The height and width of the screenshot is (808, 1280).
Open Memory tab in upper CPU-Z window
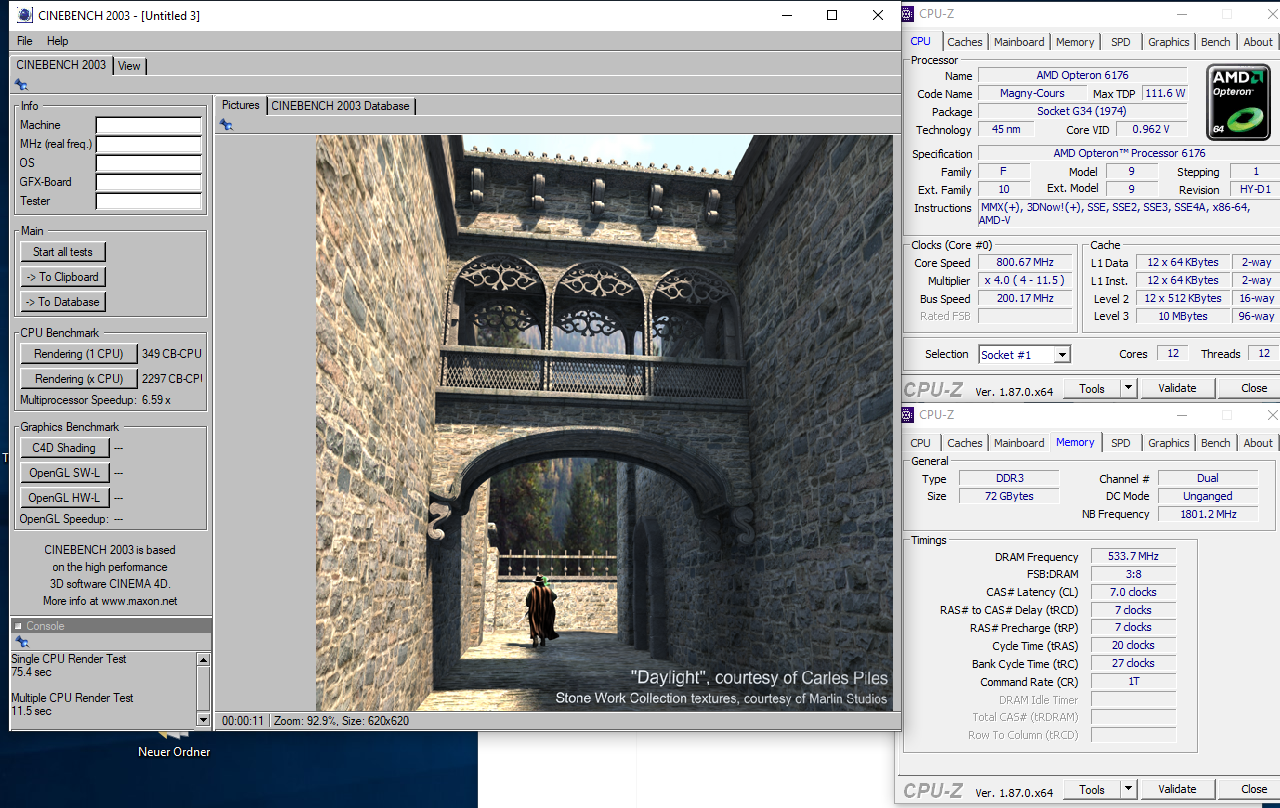tap(1075, 42)
